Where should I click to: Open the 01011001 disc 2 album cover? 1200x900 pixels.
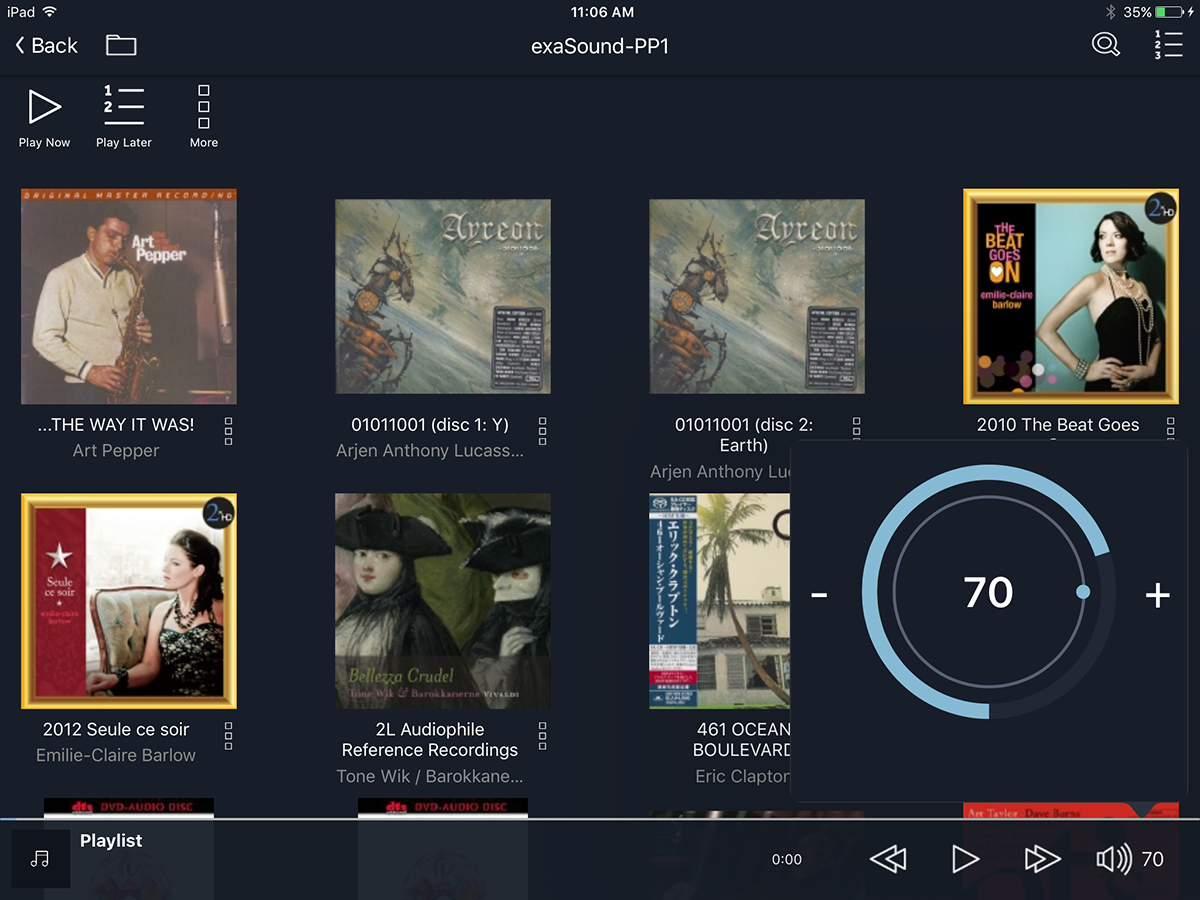tap(757, 296)
